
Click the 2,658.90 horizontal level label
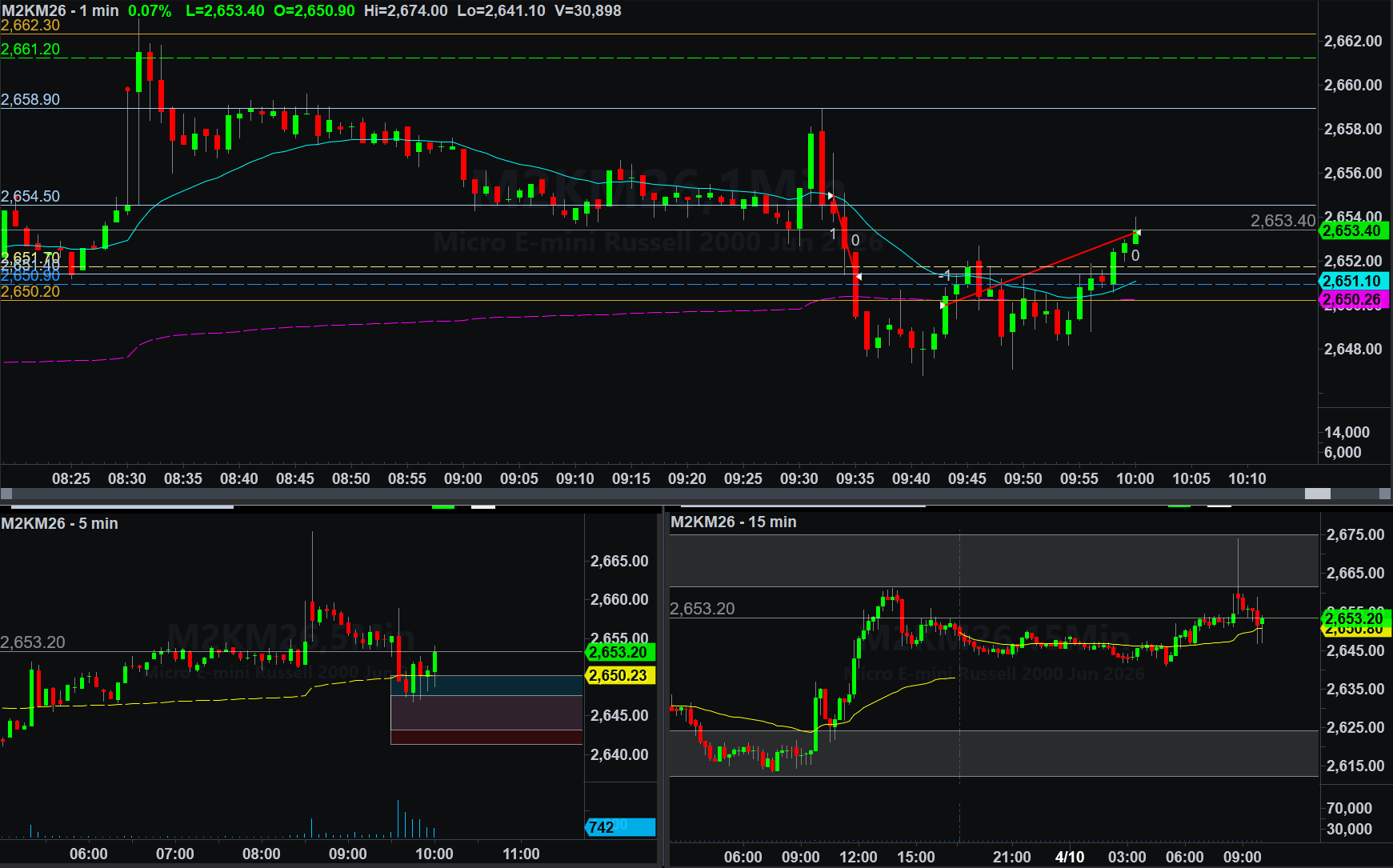click(30, 99)
